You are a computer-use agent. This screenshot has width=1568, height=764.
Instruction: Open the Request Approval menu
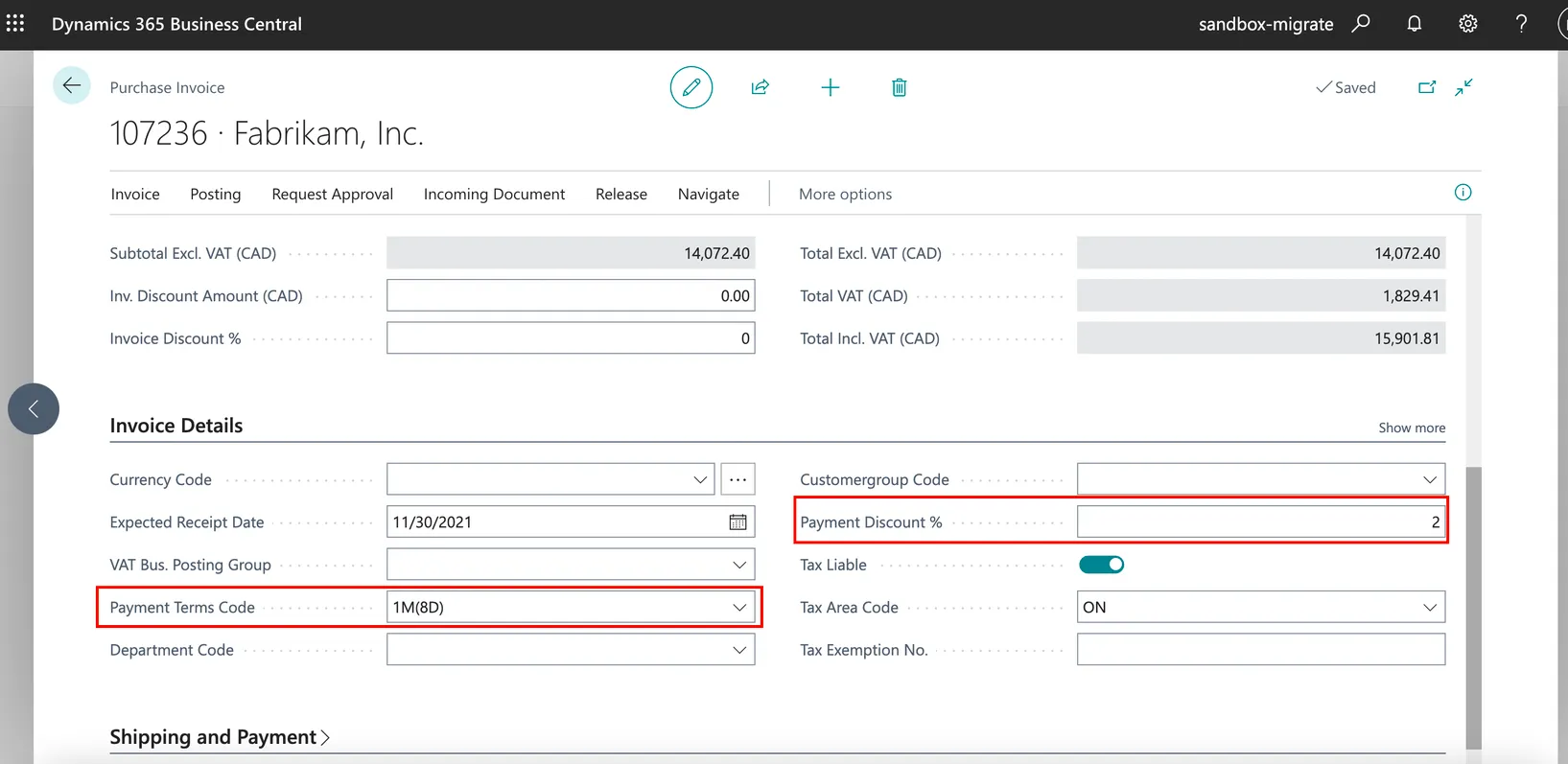click(333, 194)
